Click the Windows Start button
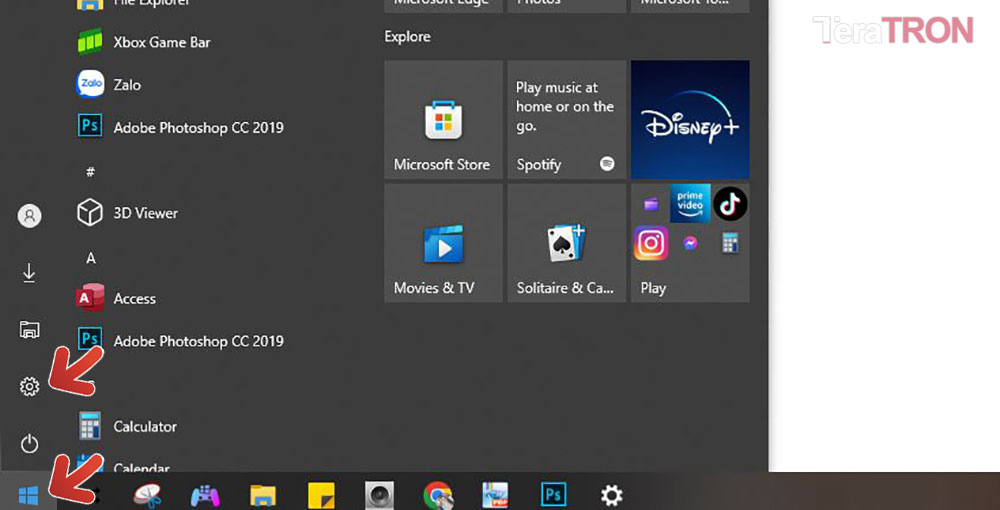The width and height of the screenshot is (1000, 510). pos(28,495)
